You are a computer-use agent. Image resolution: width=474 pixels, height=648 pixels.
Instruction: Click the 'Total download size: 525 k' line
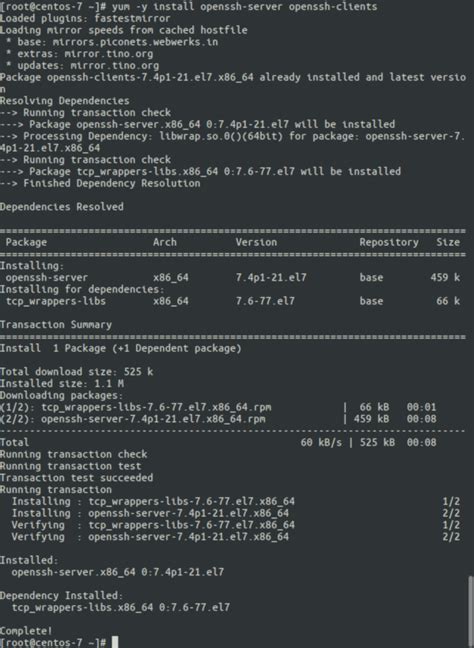pyautogui.click(x=76, y=372)
